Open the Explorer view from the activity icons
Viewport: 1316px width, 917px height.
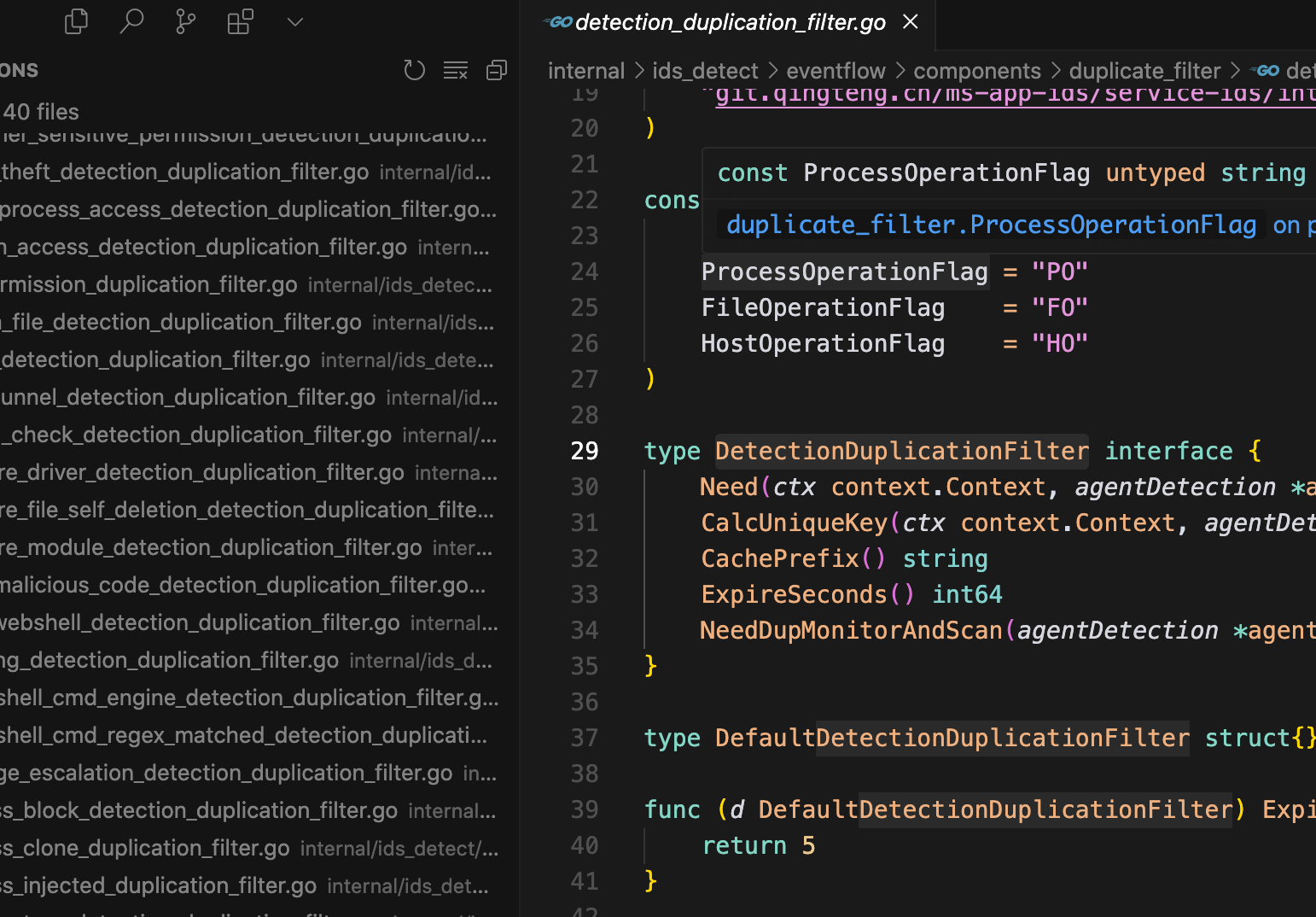(77, 21)
